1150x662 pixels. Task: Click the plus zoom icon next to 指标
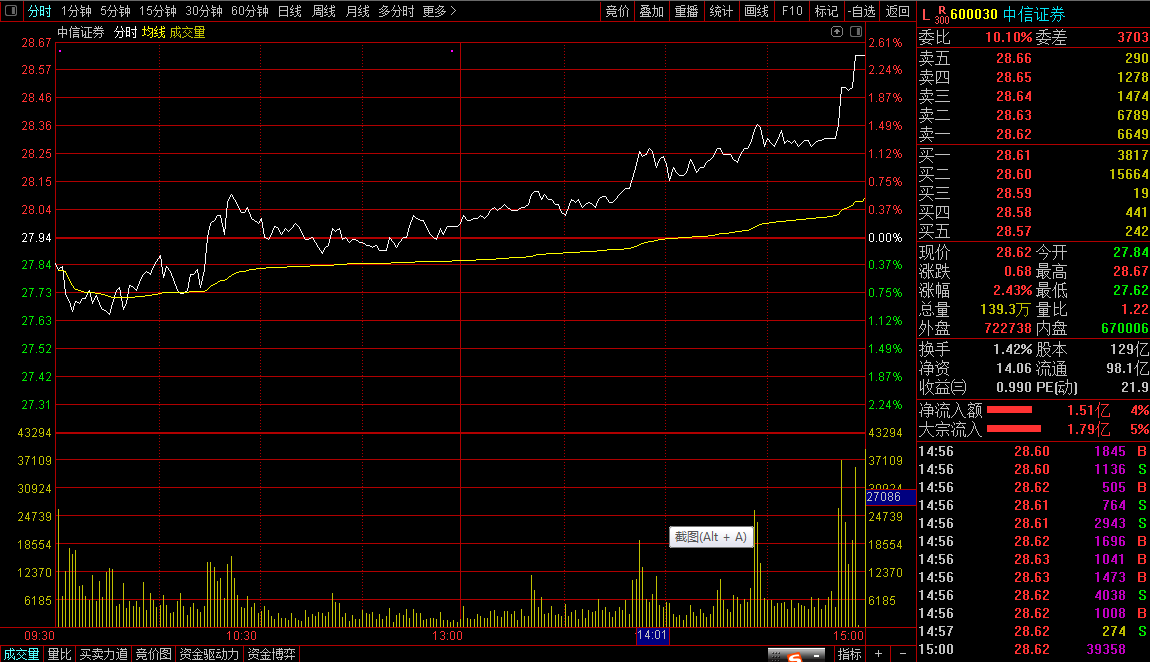[x=879, y=653]
